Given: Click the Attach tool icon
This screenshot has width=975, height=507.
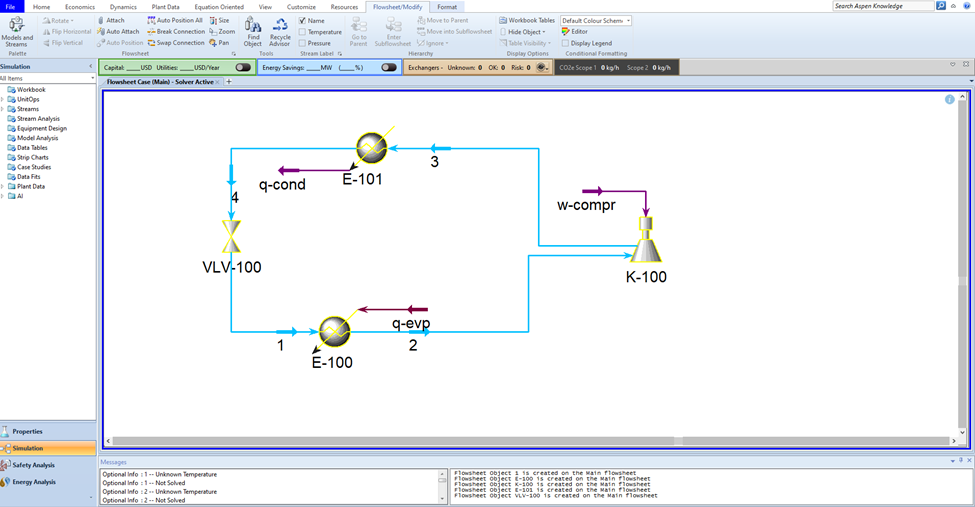Looking at the screenshot, I should coord(101,21).
